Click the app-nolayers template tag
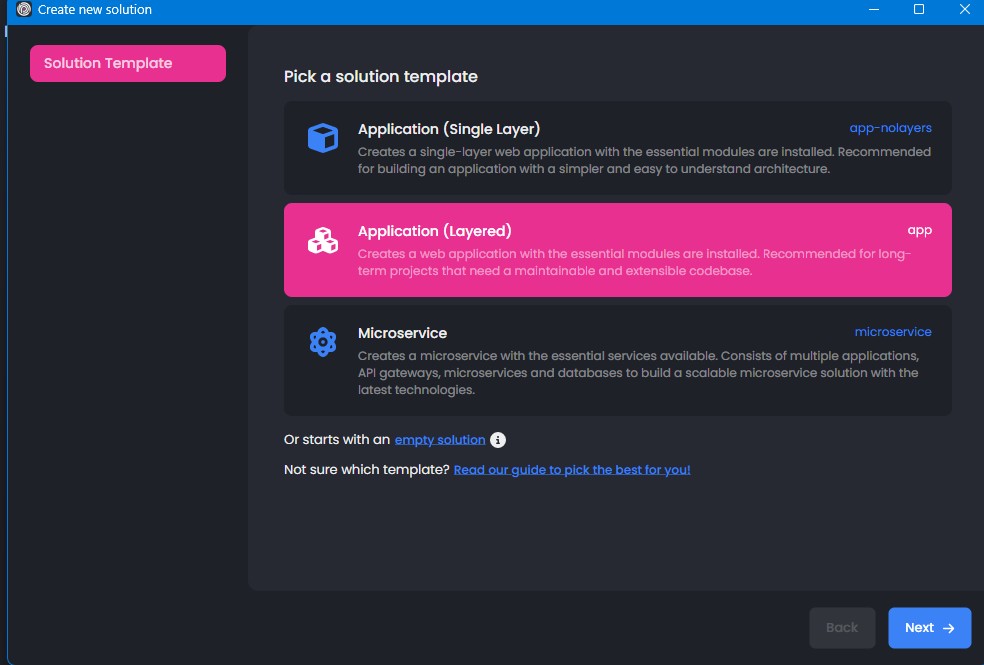This screenshot has width=984, height=665. [890, 128]
